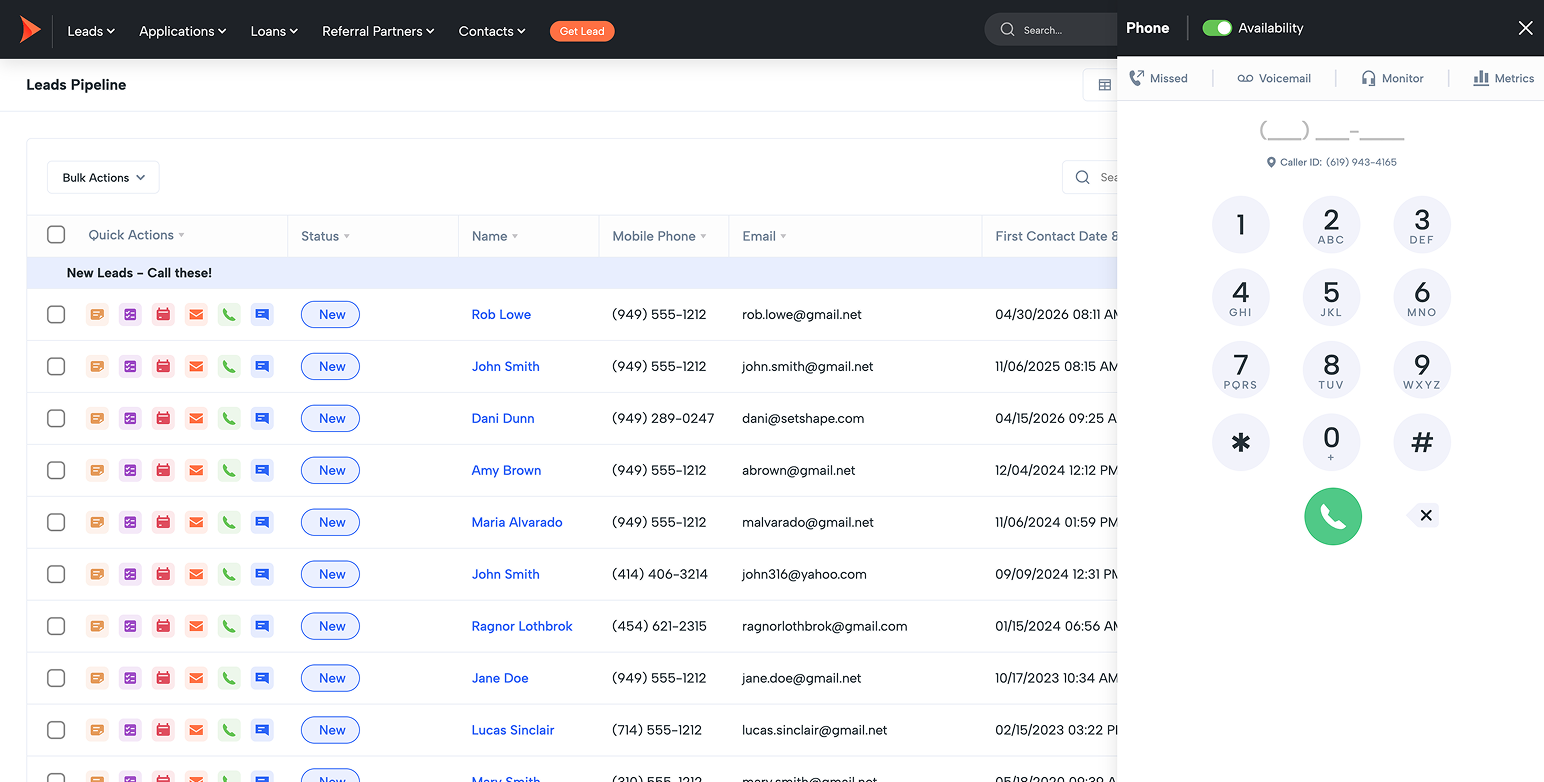This screenshot has height=782, width=1544.
Task: Select Dani Dunn's row checkbox
Action: pyautogui.click(x=56, y=418)
